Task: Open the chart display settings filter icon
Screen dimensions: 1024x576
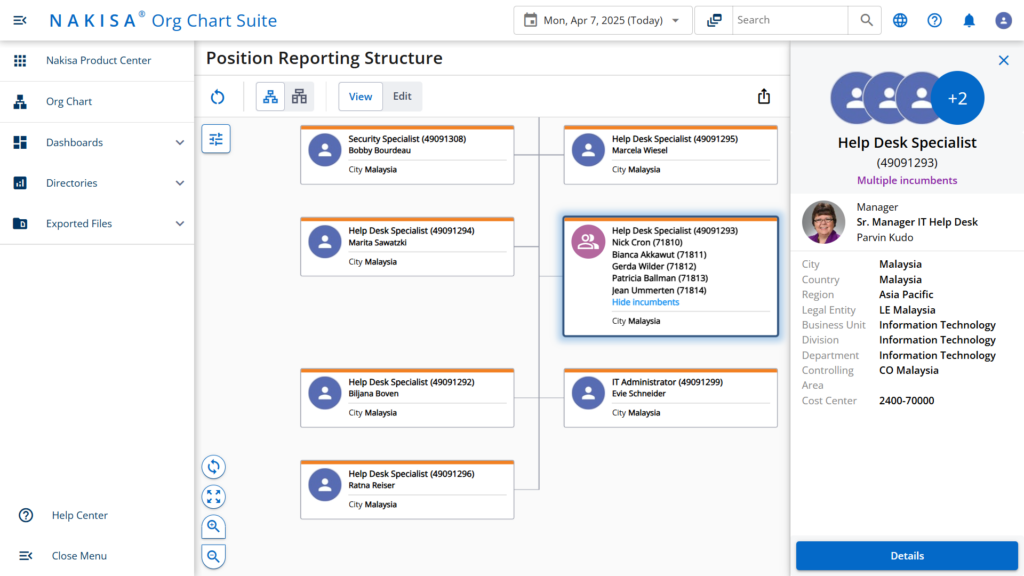Action: 215,139
